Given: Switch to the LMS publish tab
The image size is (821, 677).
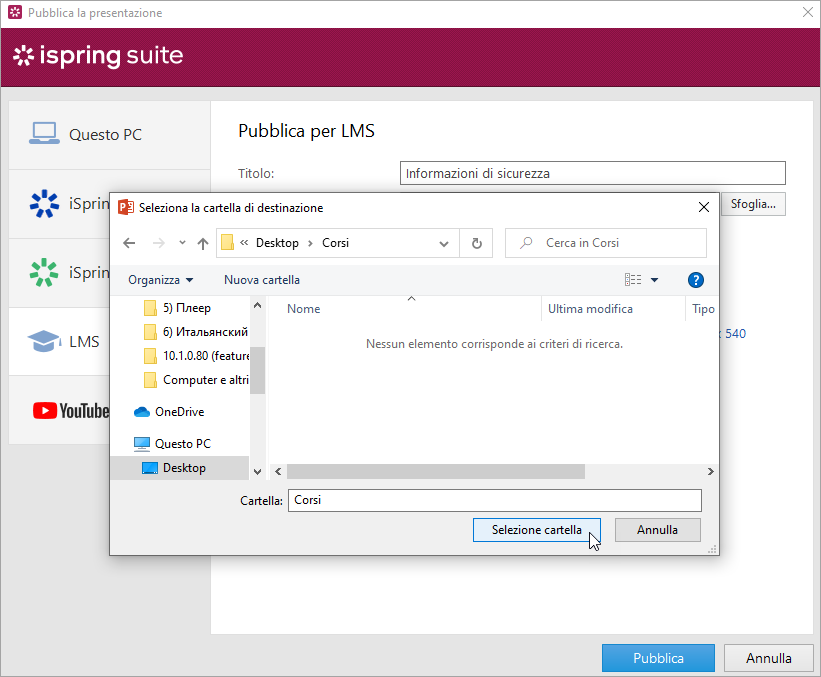Looking at the screenshot, I should pos(83,342).
